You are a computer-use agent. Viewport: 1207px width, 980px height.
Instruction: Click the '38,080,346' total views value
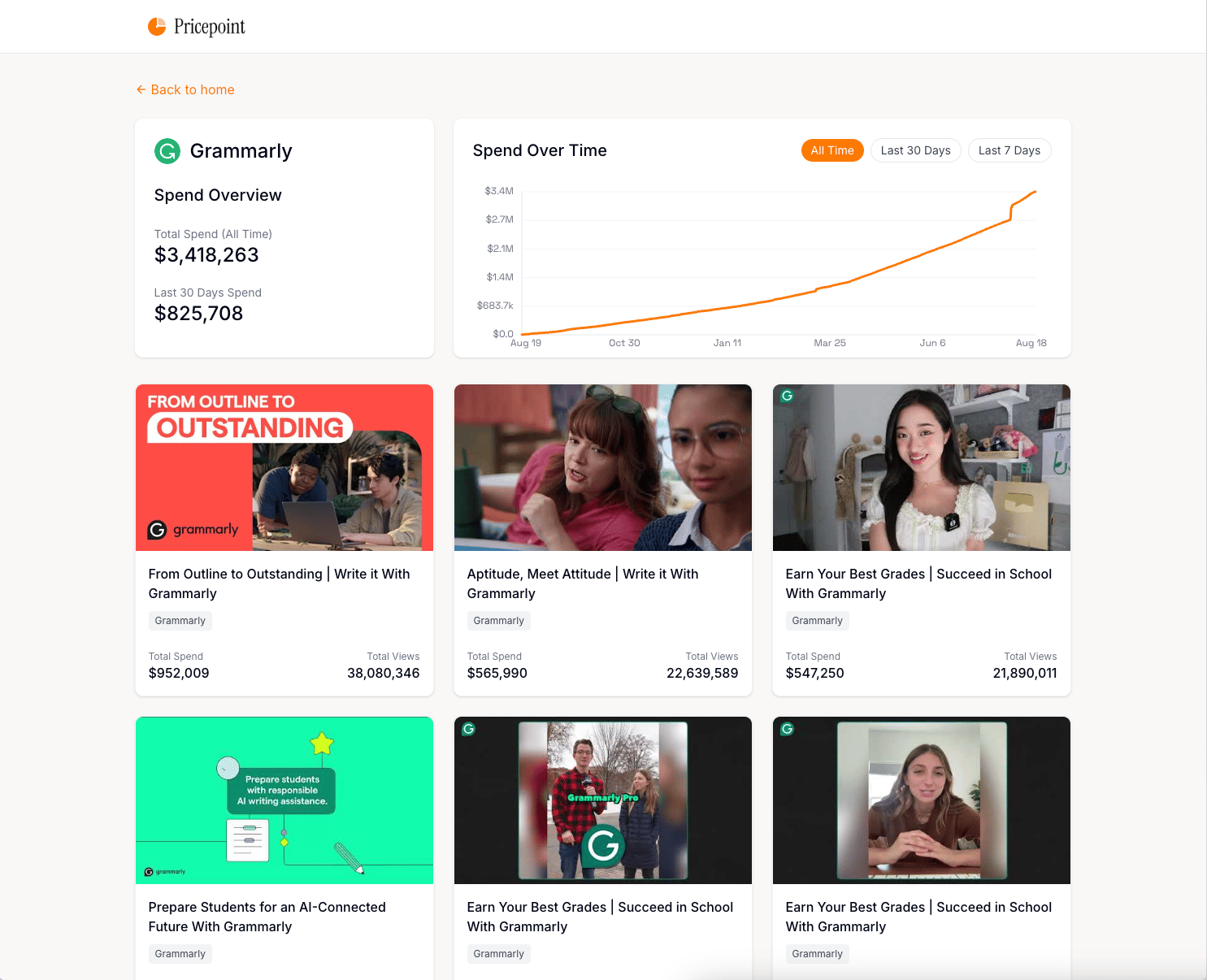(x=384, y=673)
